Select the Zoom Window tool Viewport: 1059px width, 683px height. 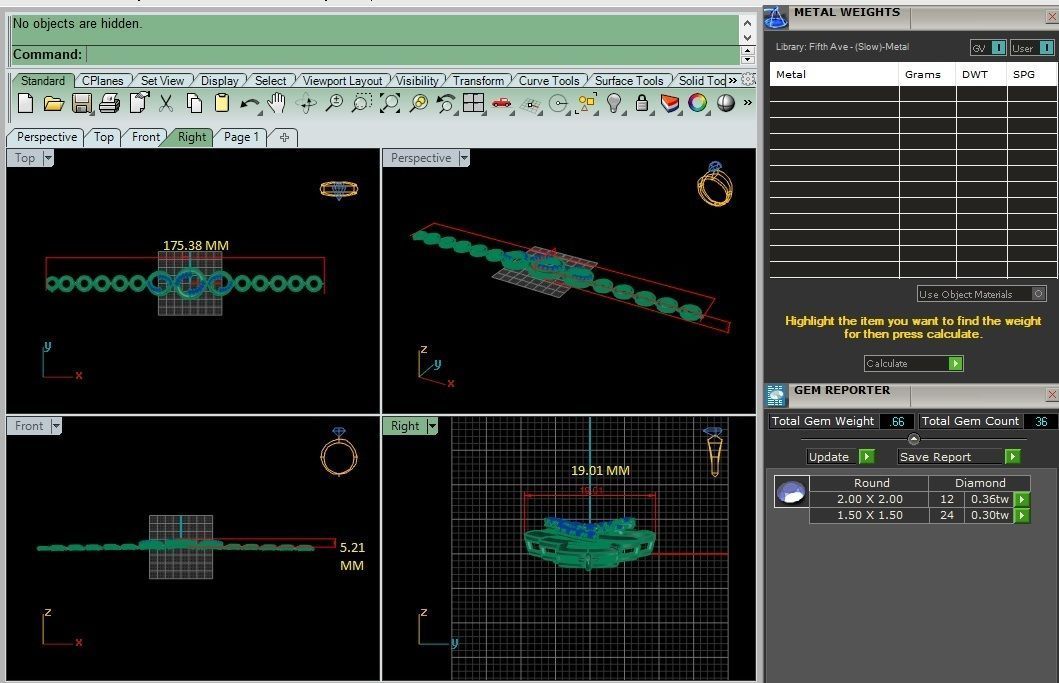pyautogui.click(x=362, y=103)
